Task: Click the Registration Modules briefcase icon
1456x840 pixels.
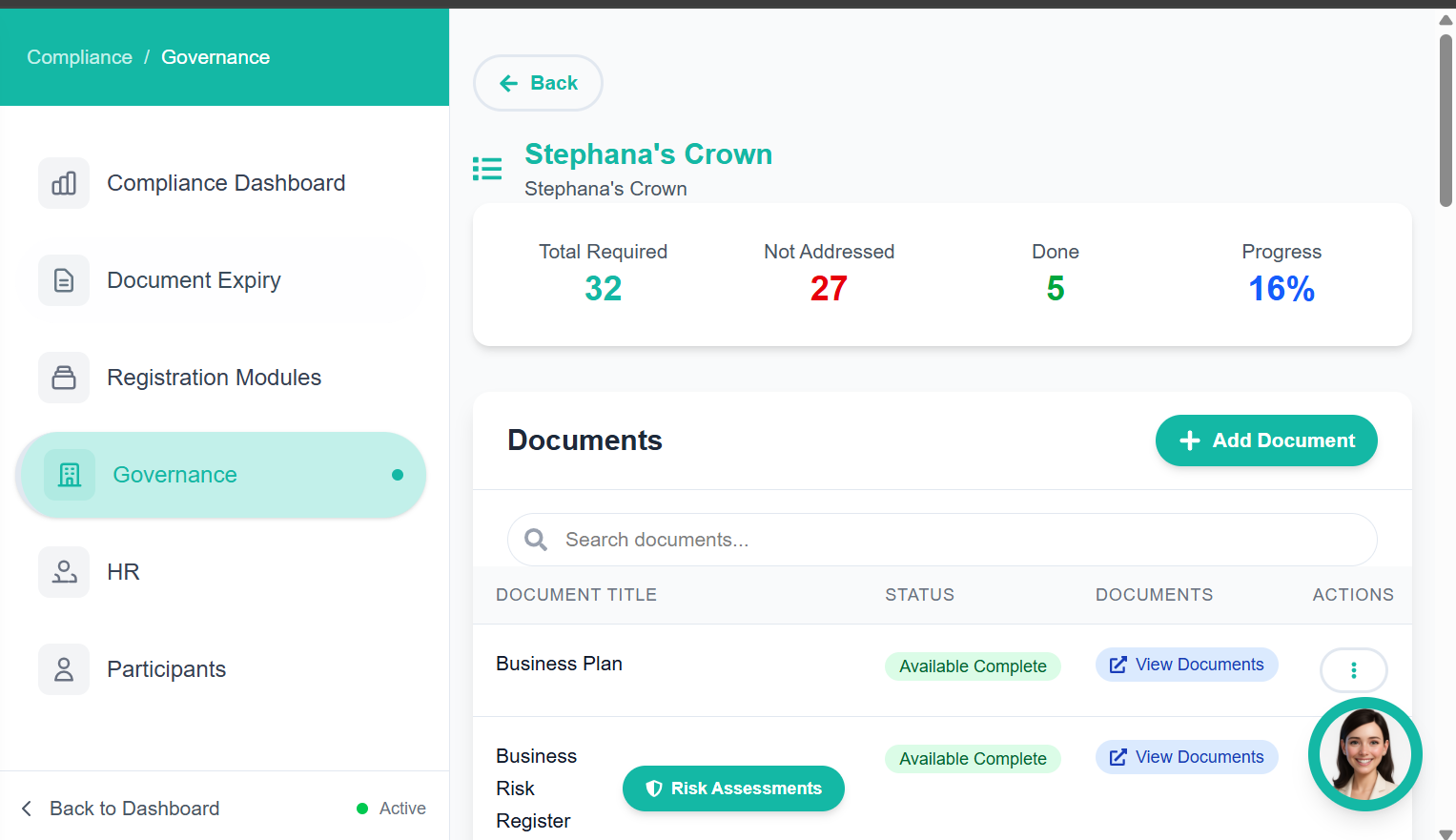Action: click(63, 378)
